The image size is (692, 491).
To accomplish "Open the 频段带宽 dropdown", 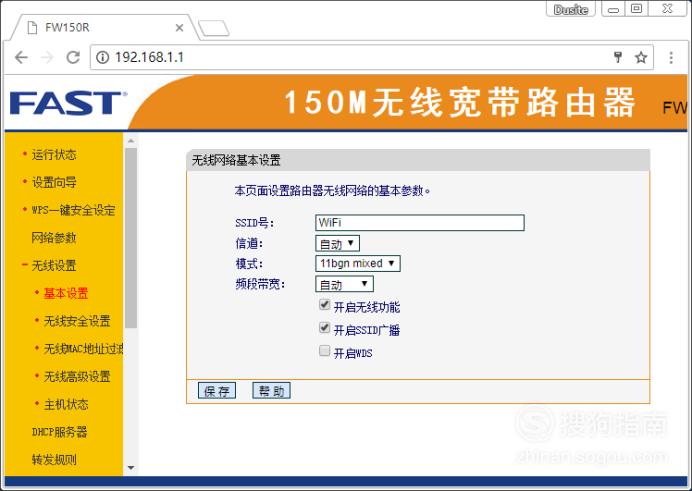I will 344,284.
